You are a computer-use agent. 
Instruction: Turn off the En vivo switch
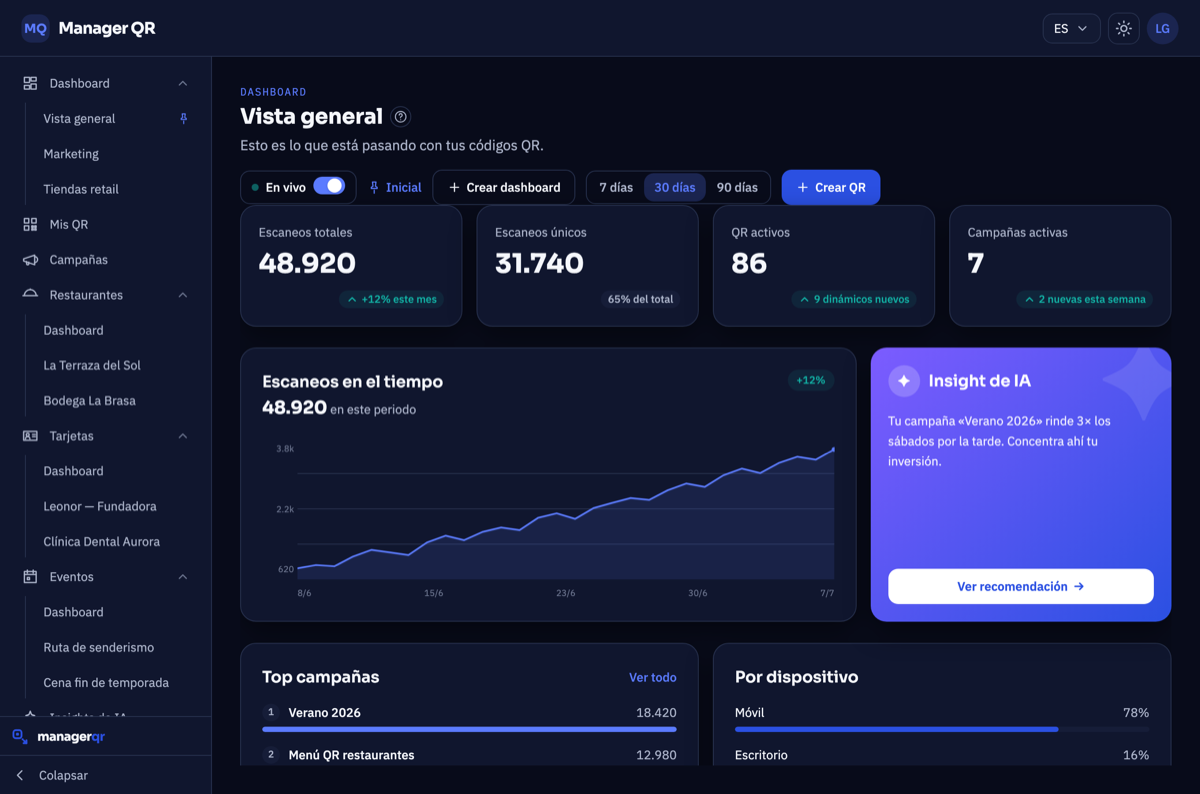click(x=329, y=186)
